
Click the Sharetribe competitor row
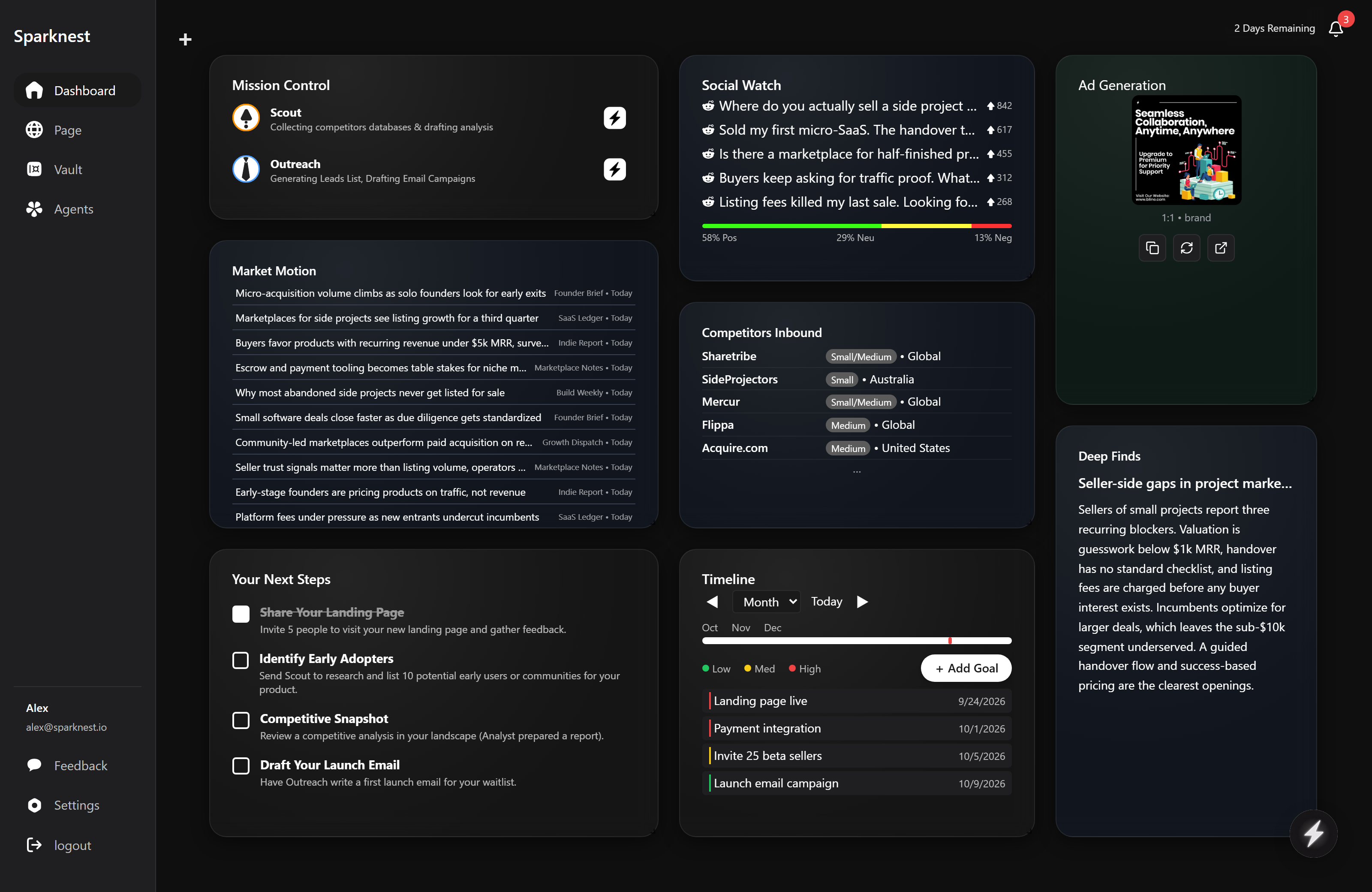[857, 356]
